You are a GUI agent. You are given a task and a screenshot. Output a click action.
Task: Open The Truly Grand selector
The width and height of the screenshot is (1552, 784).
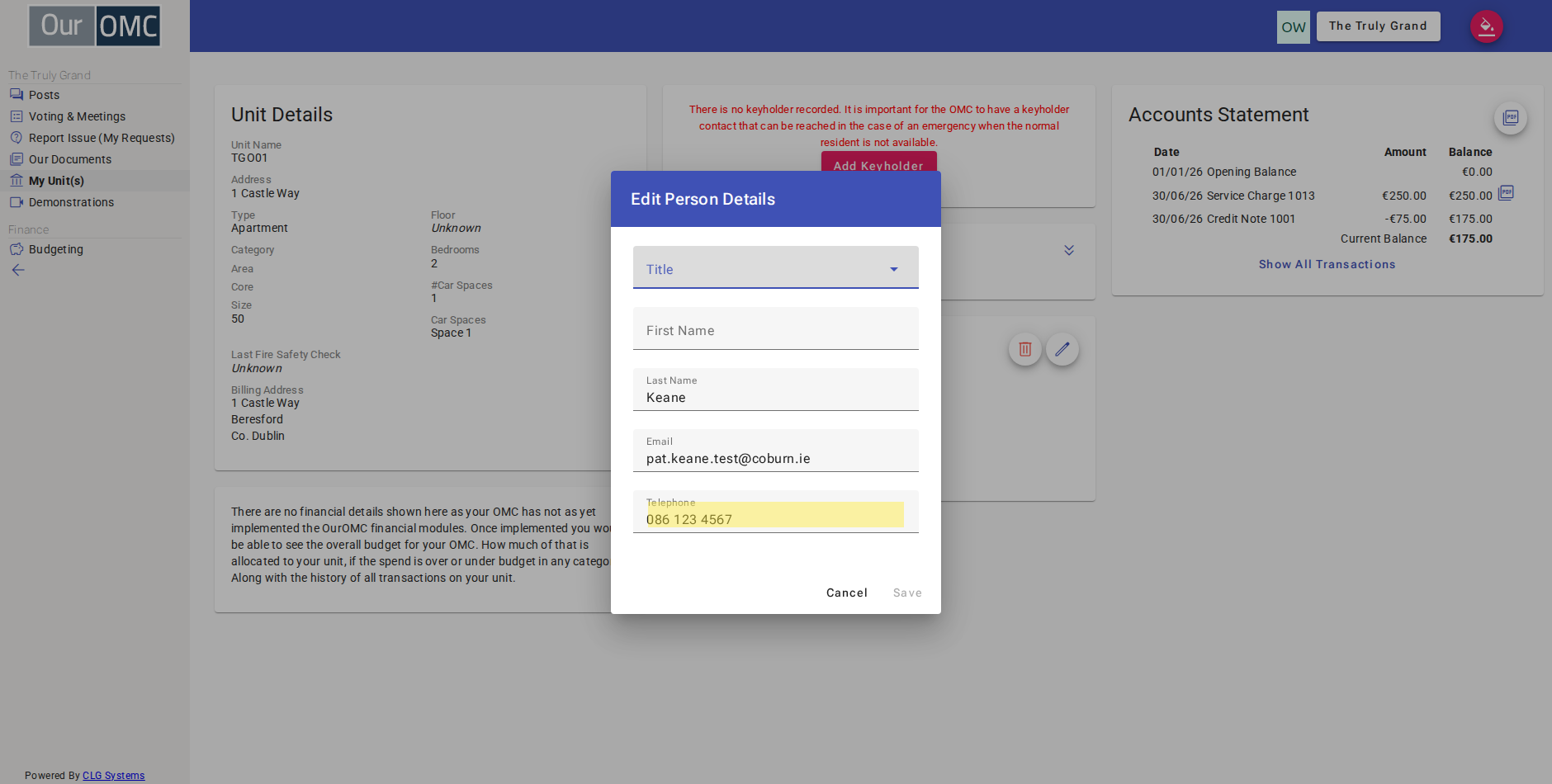pos(1379,26)
